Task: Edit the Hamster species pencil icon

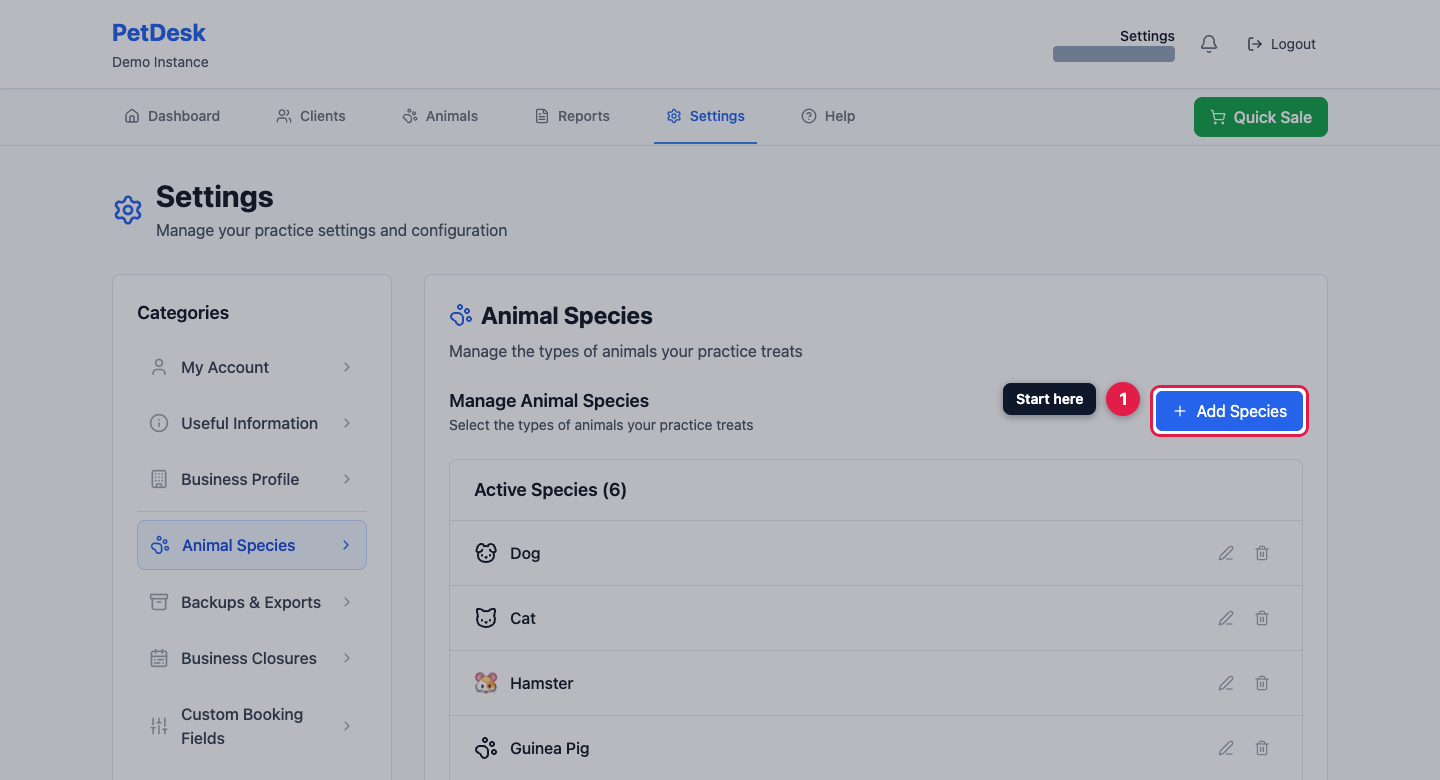Action: point(1226,683)
